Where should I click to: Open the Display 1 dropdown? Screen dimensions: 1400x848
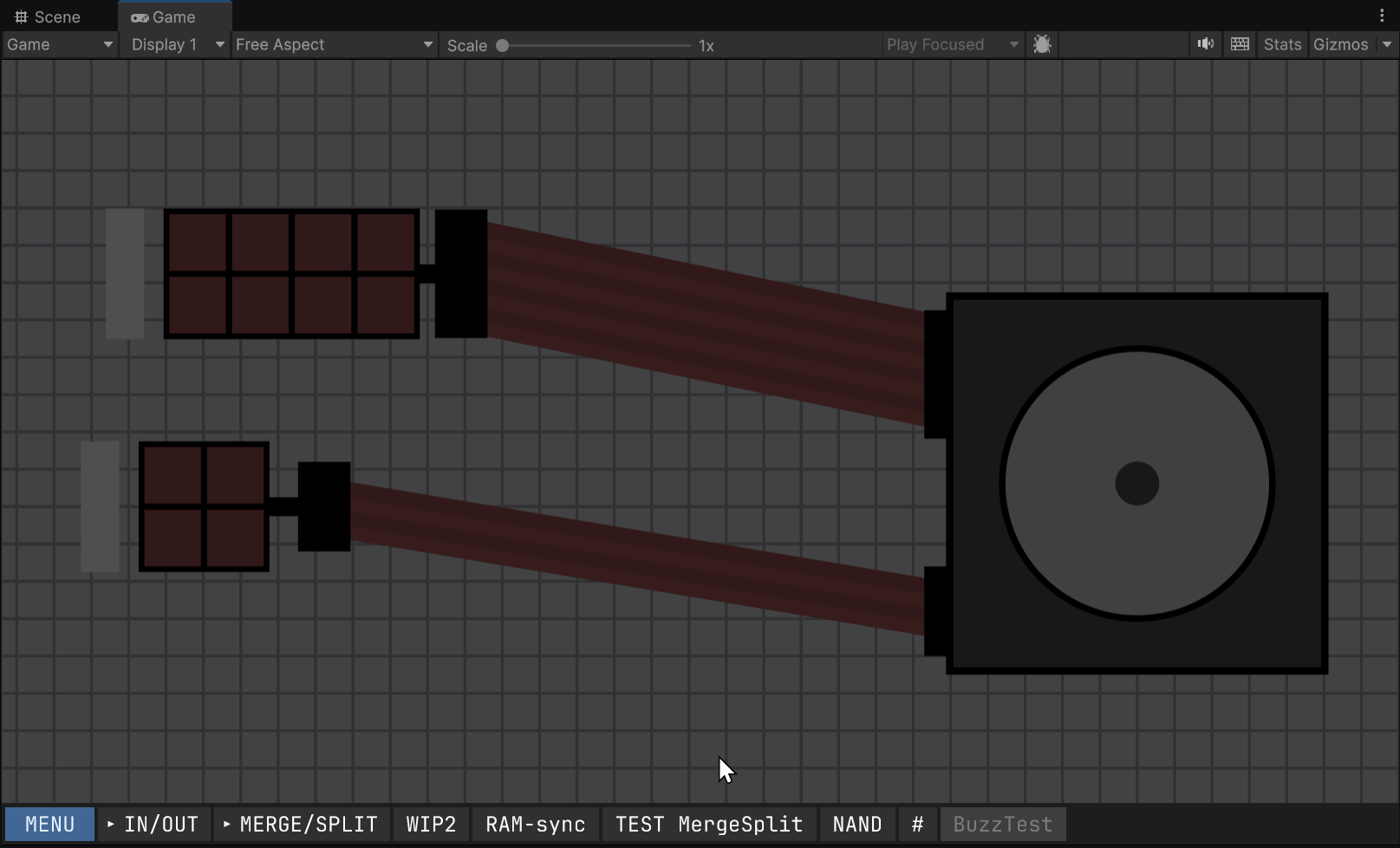(x=177, y=44)
